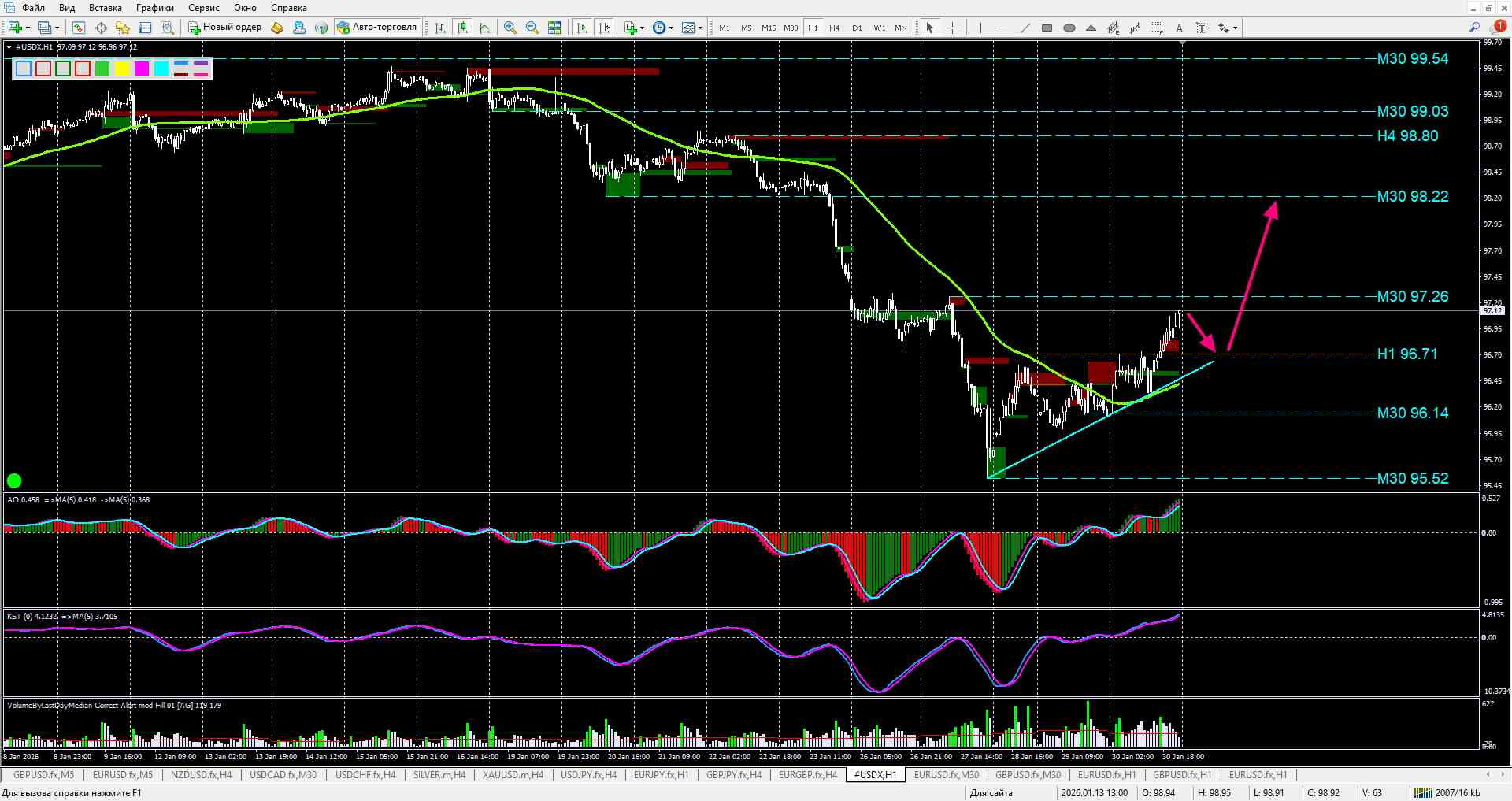The width and height of the screenshot is (1512, 801).
Task: Open the Графики menu
Action: click(154, 8)
